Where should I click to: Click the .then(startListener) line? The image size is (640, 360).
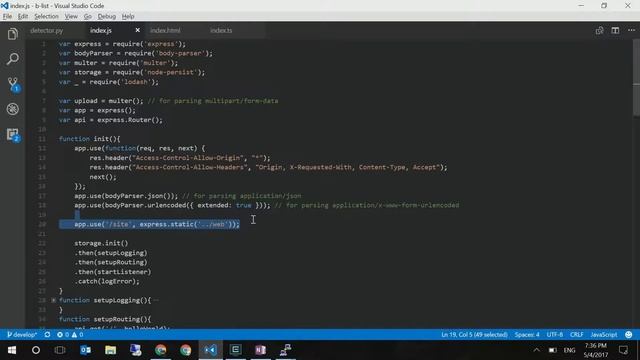(x=113, y=272)
